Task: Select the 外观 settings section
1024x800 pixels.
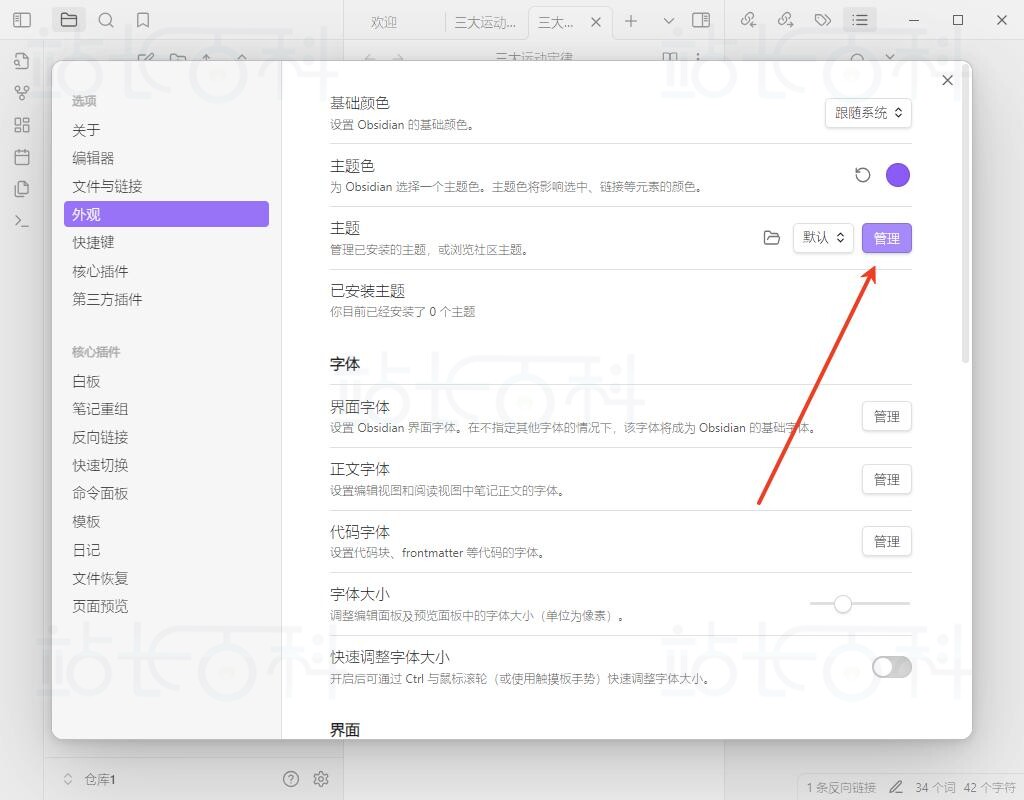Action: (x=166, y=213)
